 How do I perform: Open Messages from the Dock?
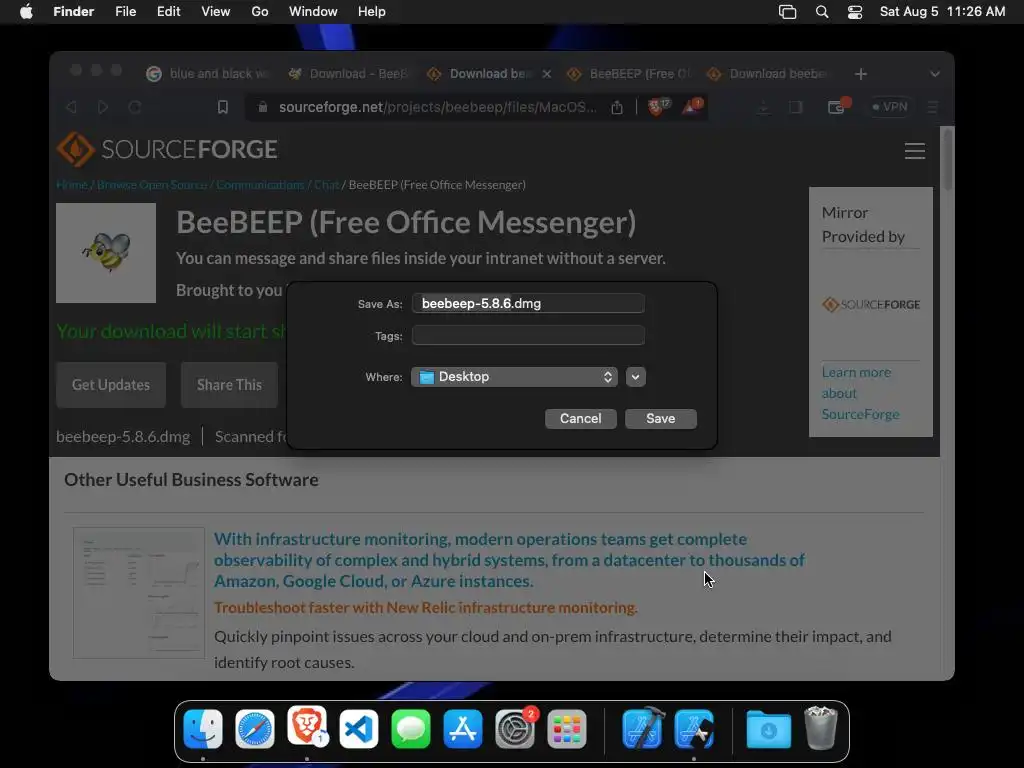click(411, 729)
